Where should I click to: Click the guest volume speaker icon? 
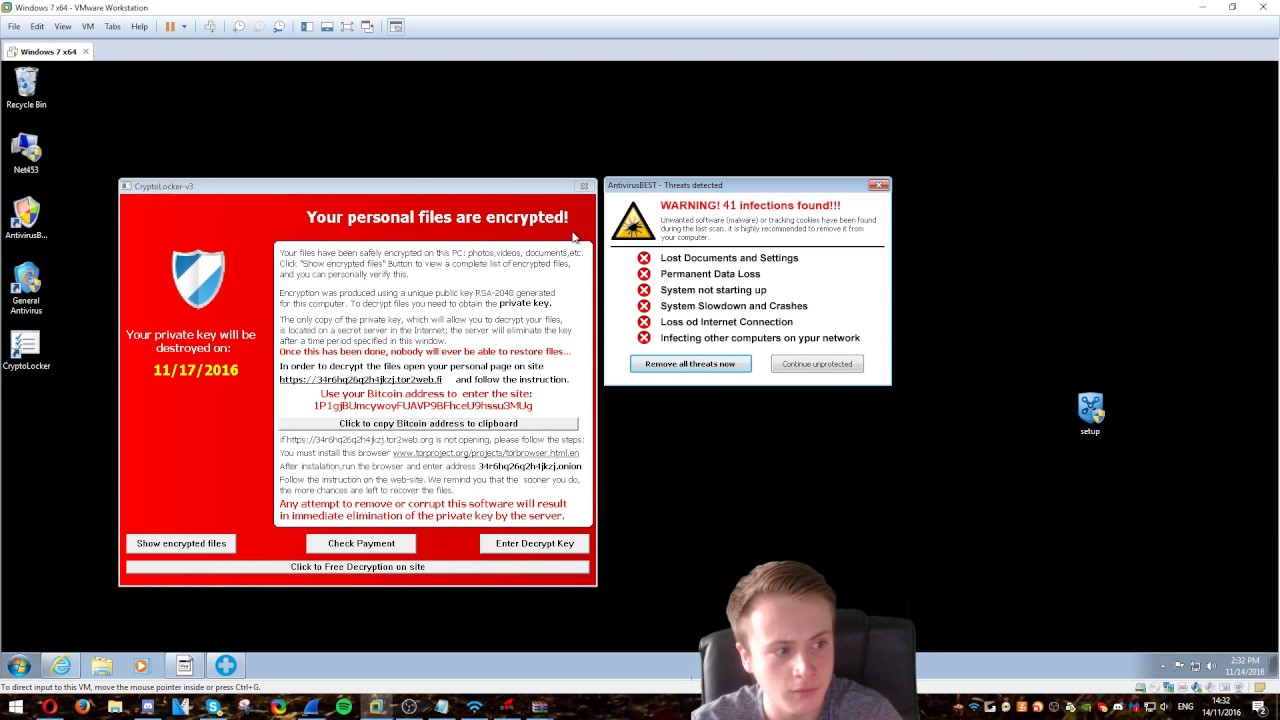click(x=1211, y=666)
